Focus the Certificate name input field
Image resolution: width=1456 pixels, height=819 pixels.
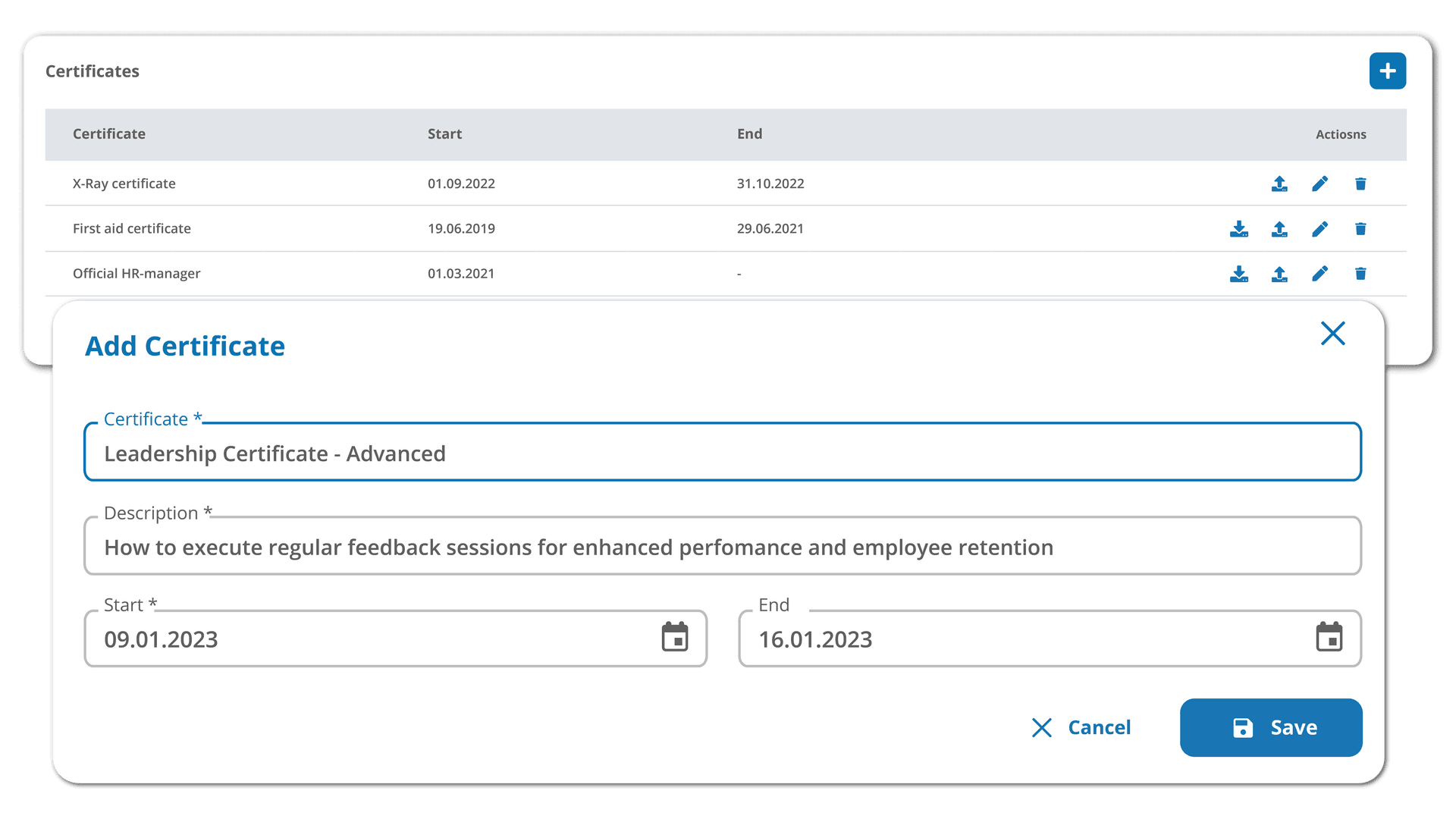[x=723, y=452]
